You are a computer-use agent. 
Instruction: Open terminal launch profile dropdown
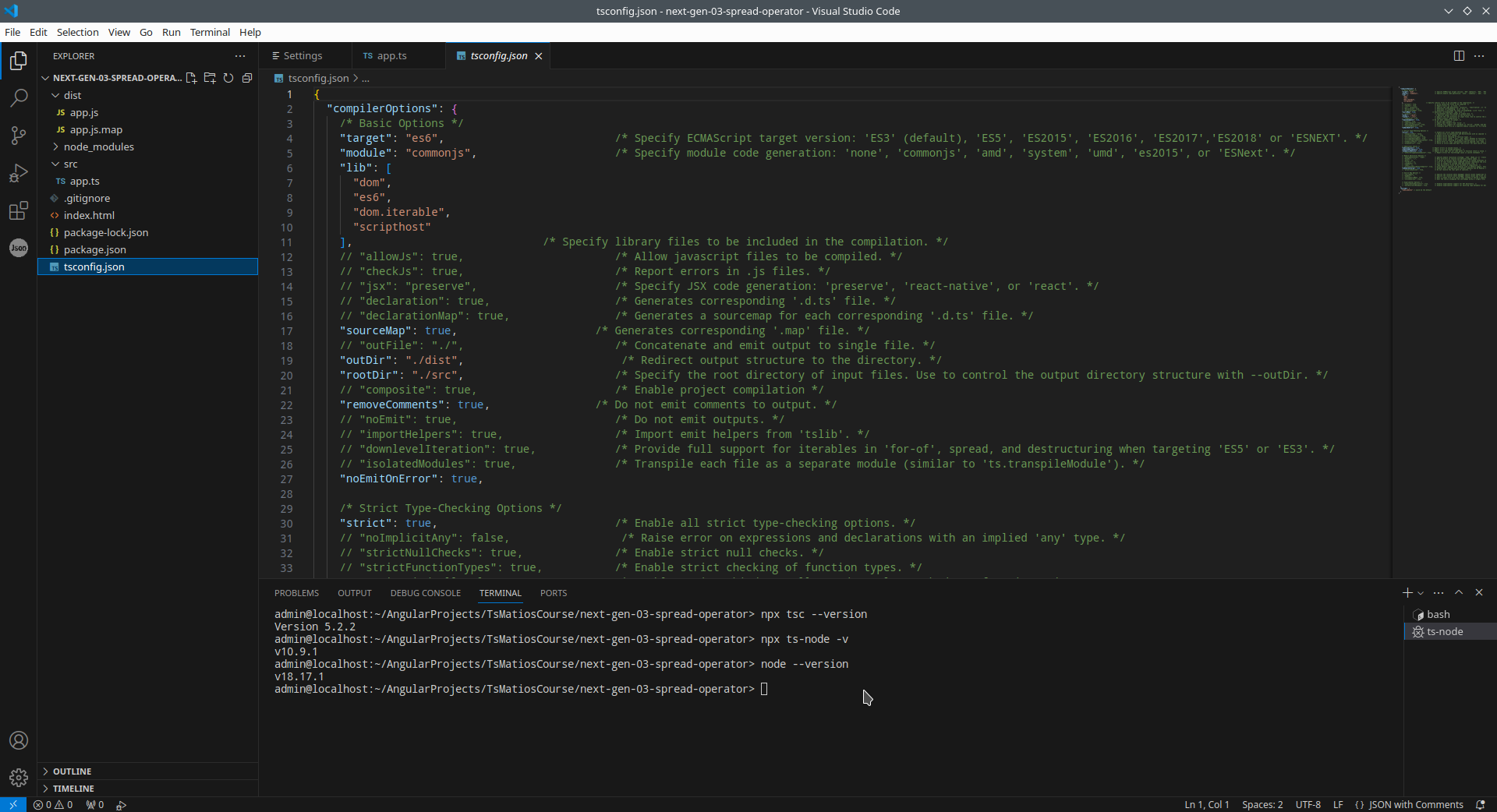tap(1421, 593)
